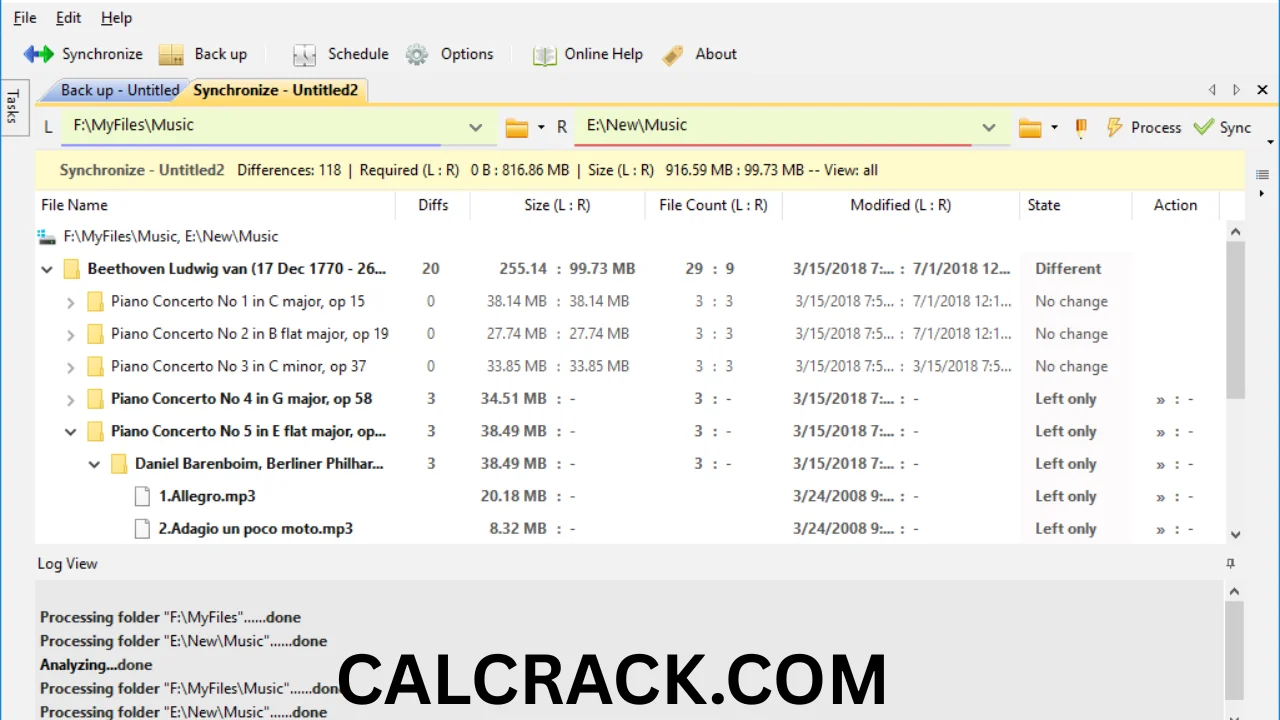Open the right path E:\New\Music dropdown
Image resolution: width=1280 pixels, height=720 pixels.
click(989, 127)
